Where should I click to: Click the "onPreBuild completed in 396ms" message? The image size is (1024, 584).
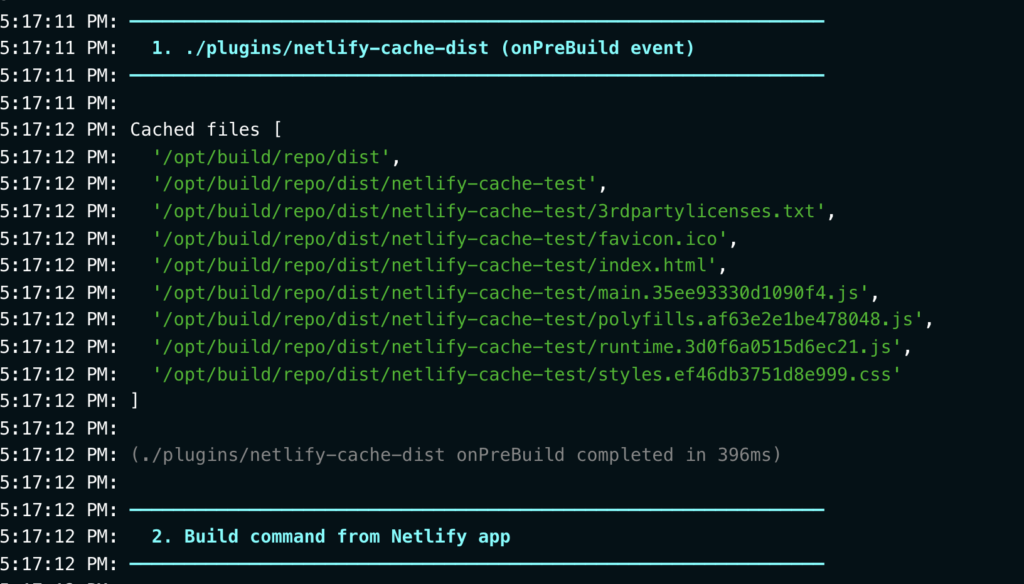click(x=455, y=454)
